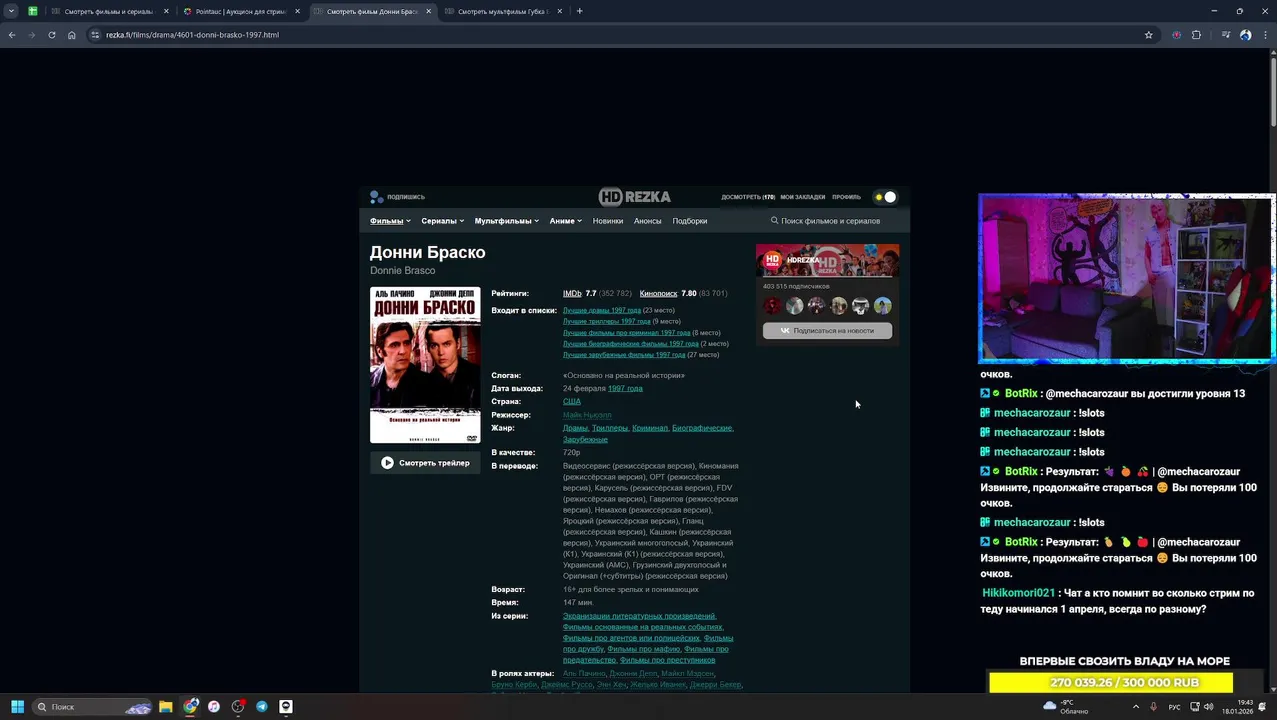This screenshot has height=720, width=1277.
Task: Click 'Подписаться на новости' VK button
Action: (827, 330)
